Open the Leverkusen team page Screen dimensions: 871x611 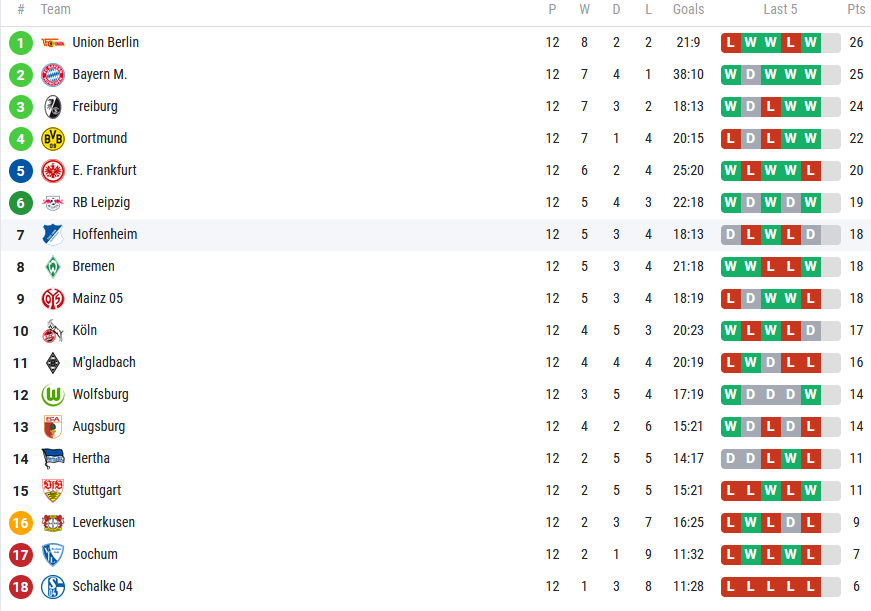tap(103, 522)
